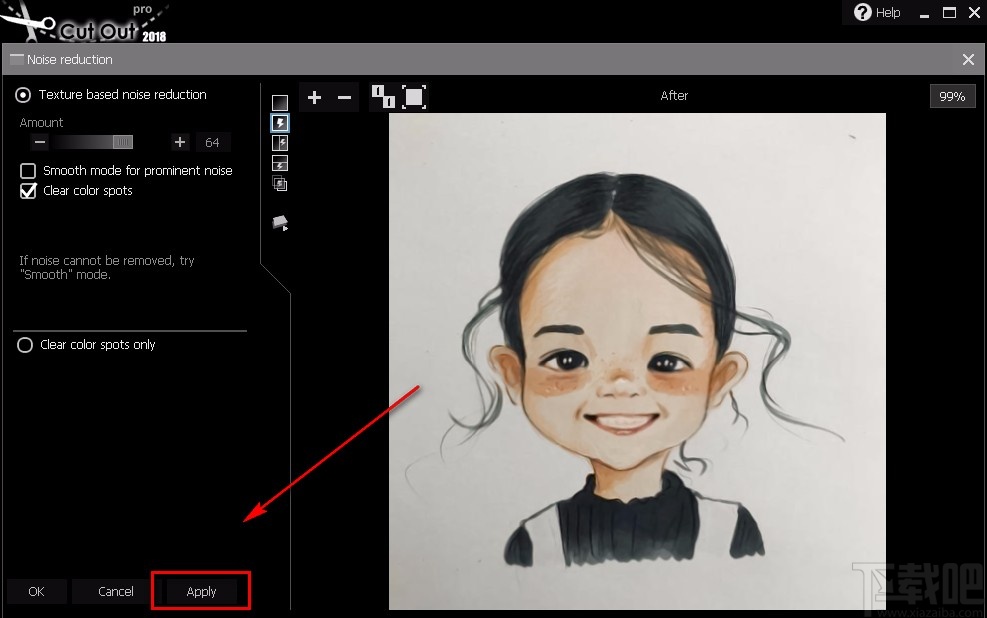Select the single preview view icon
987x618 pixels.
[280, 100]
